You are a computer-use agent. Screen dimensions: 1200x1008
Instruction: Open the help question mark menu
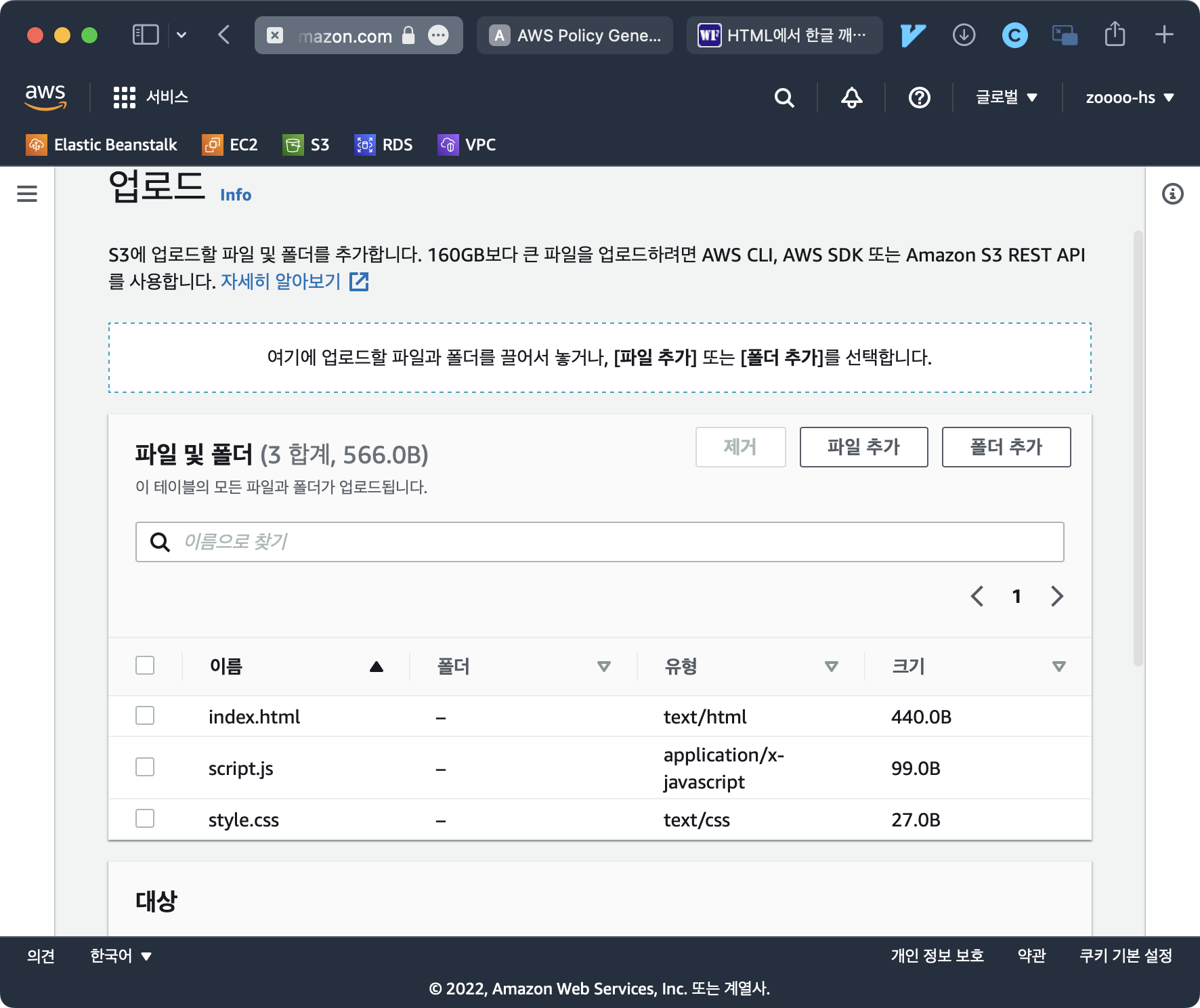(919, 98)
